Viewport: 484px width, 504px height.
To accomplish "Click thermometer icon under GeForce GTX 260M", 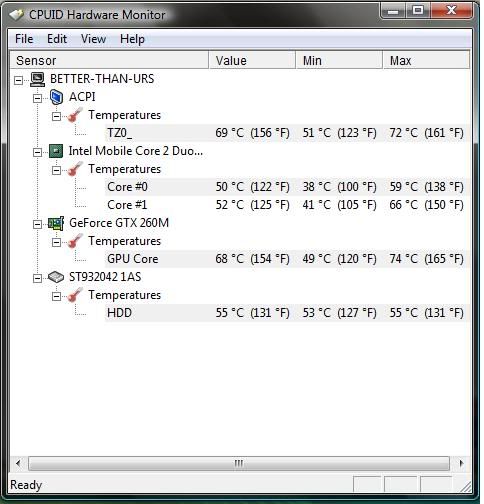I will pos(75,241).
